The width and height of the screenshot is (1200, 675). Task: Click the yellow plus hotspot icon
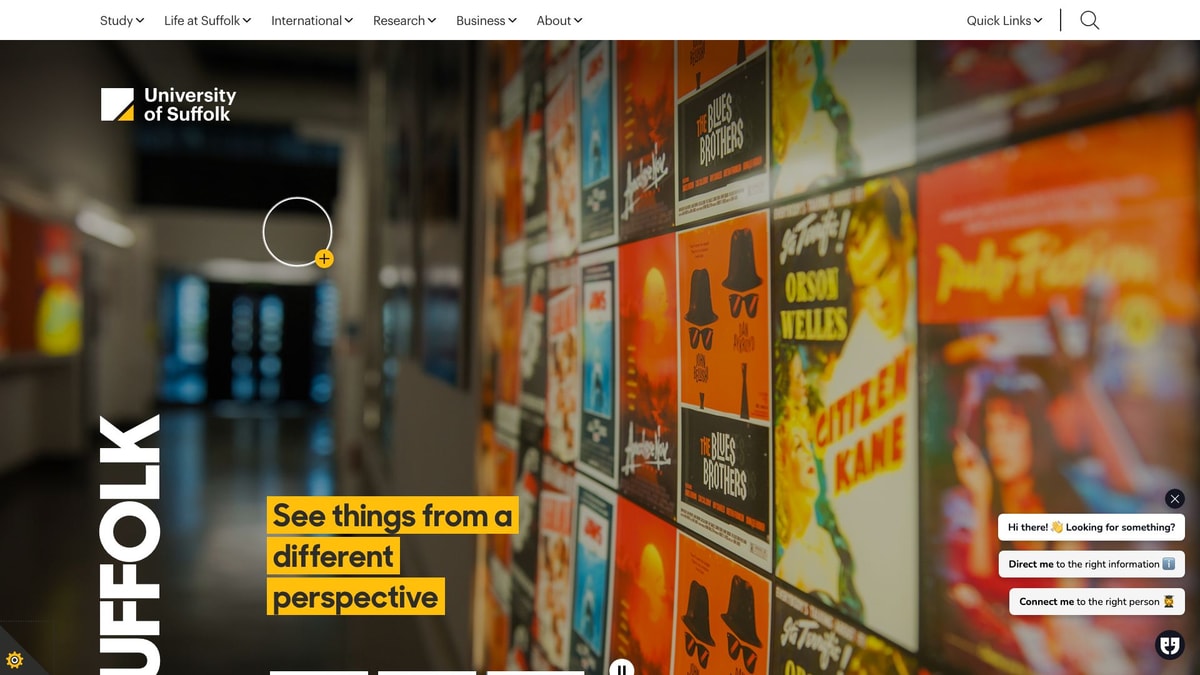pos(324,259)
